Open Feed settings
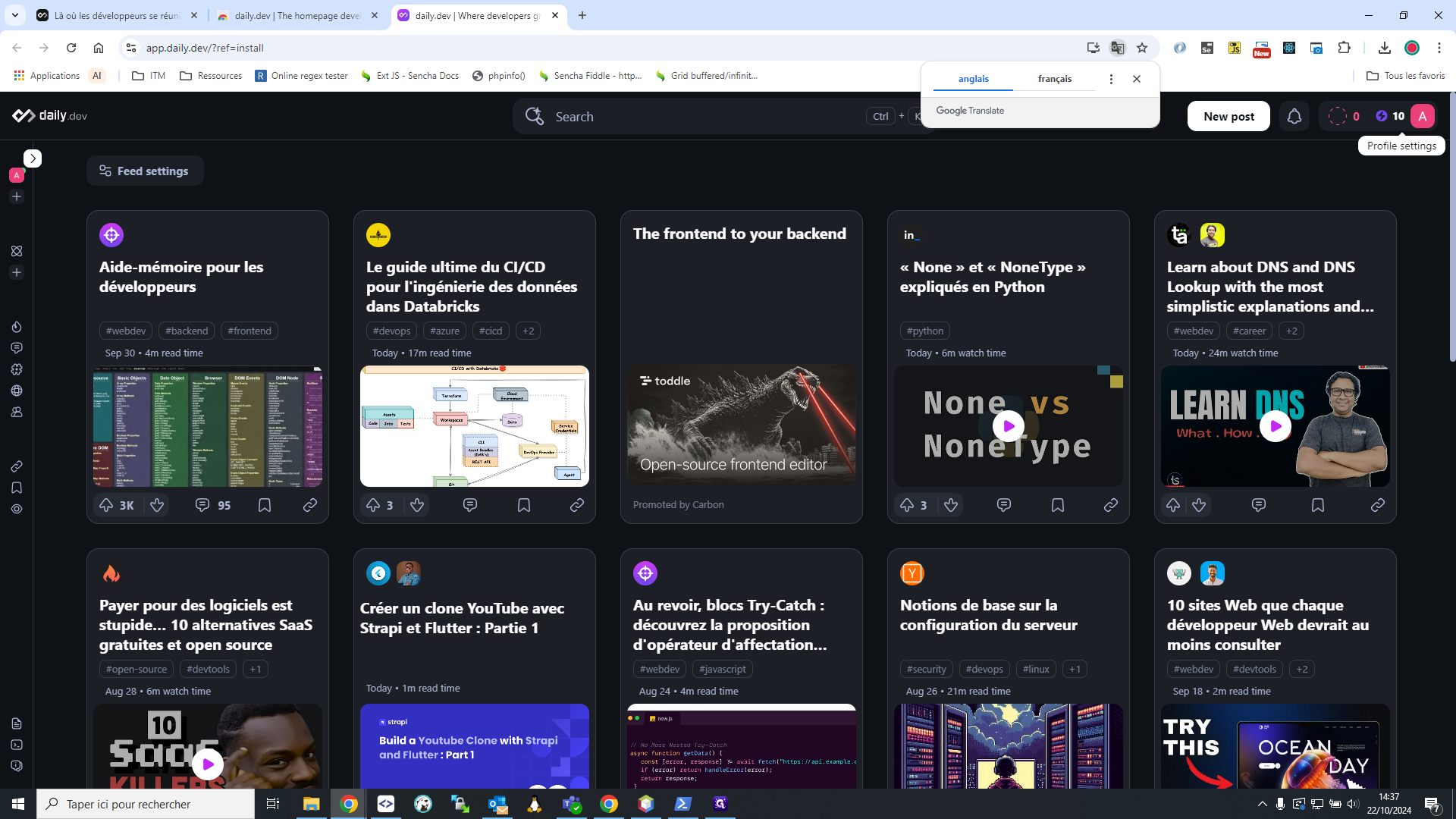 point(145,171)
